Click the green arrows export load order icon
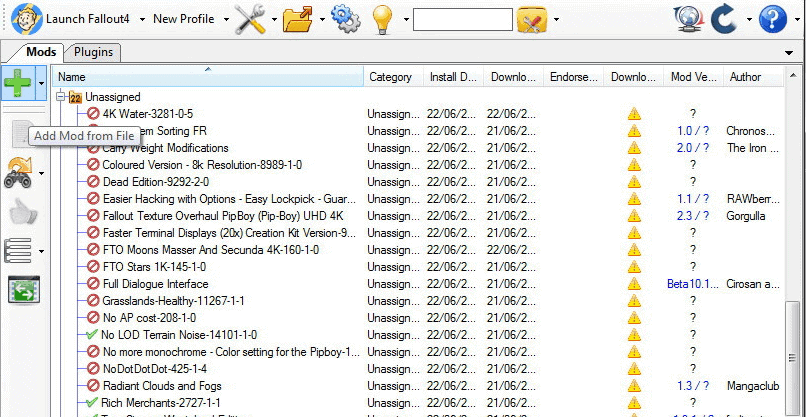This screenshot has width=806, height=417. (x=24, y=289)
